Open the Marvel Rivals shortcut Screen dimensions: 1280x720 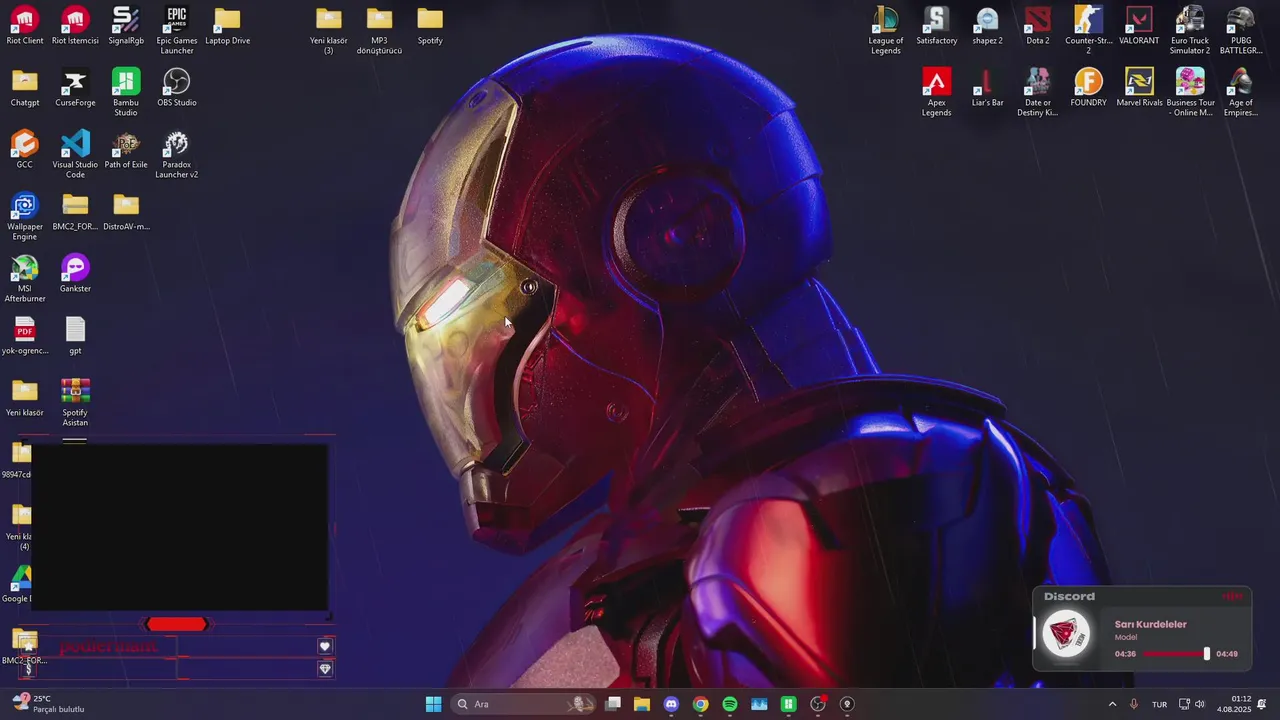coord(1139,88)
